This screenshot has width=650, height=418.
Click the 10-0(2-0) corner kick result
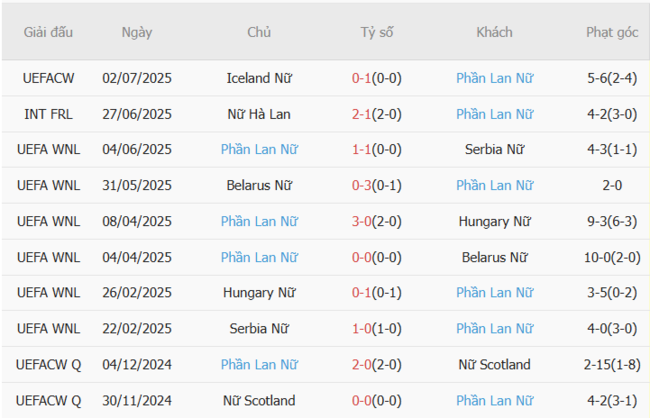[612, 257]
